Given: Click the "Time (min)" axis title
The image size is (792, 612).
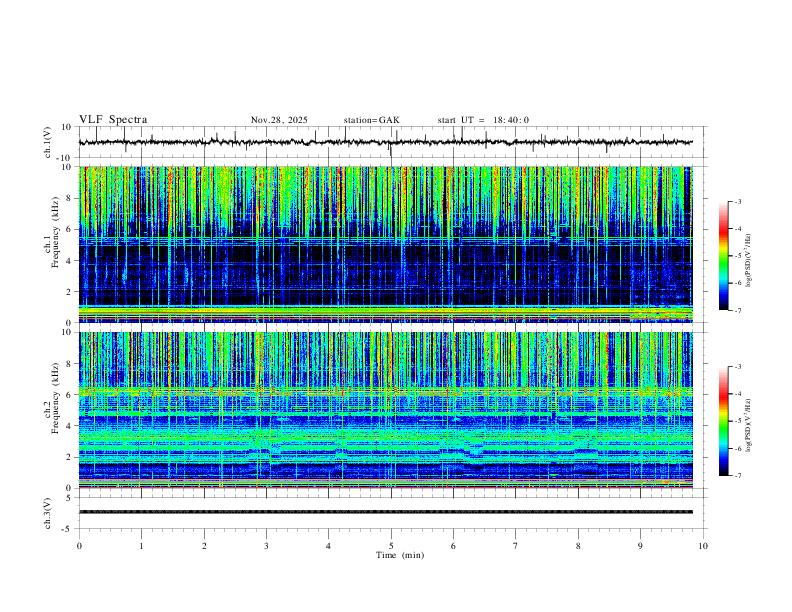Looking at the screenshot, I should tap(400, 555).
